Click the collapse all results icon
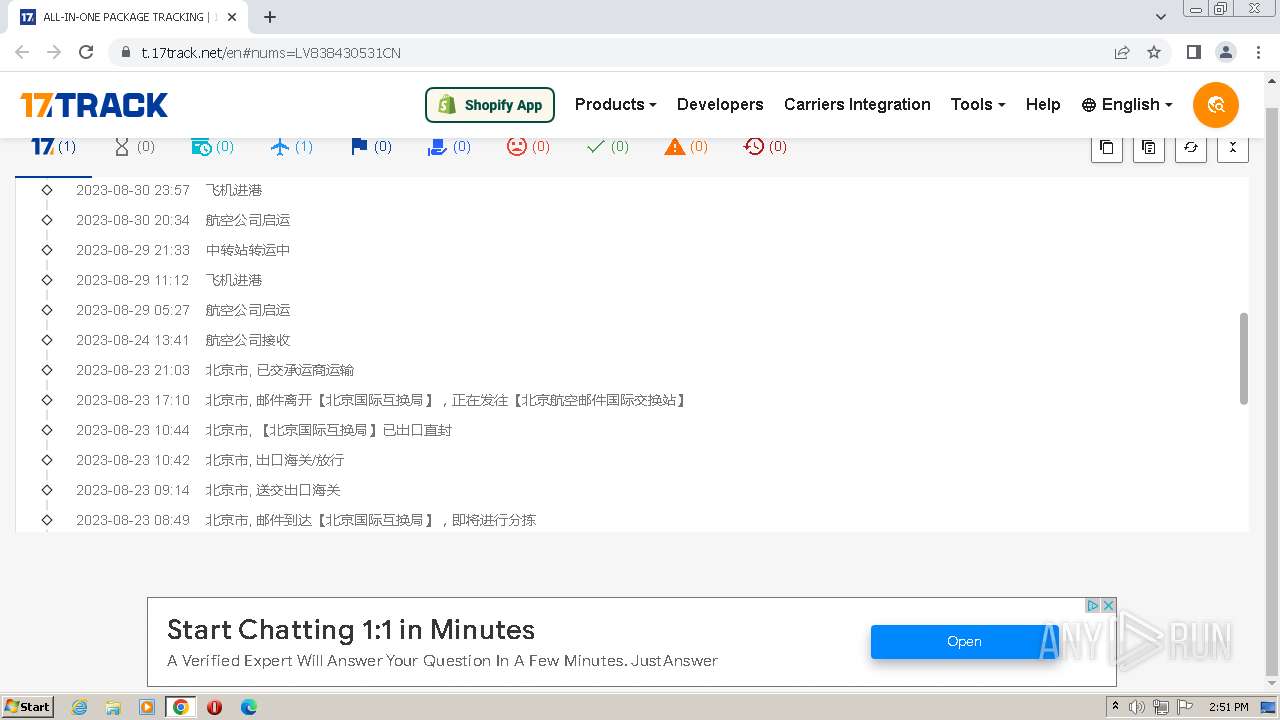 tap(1232, 147)
